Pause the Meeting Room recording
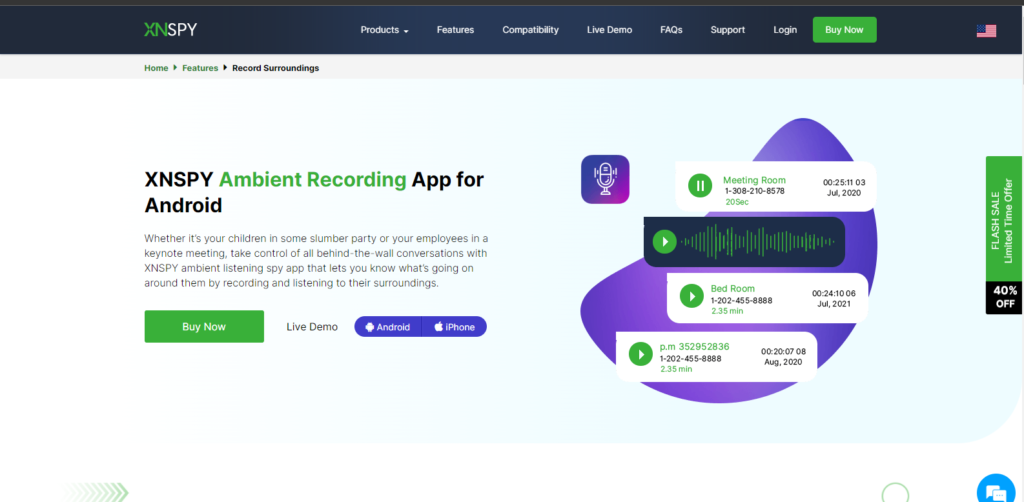 point(700,186)
